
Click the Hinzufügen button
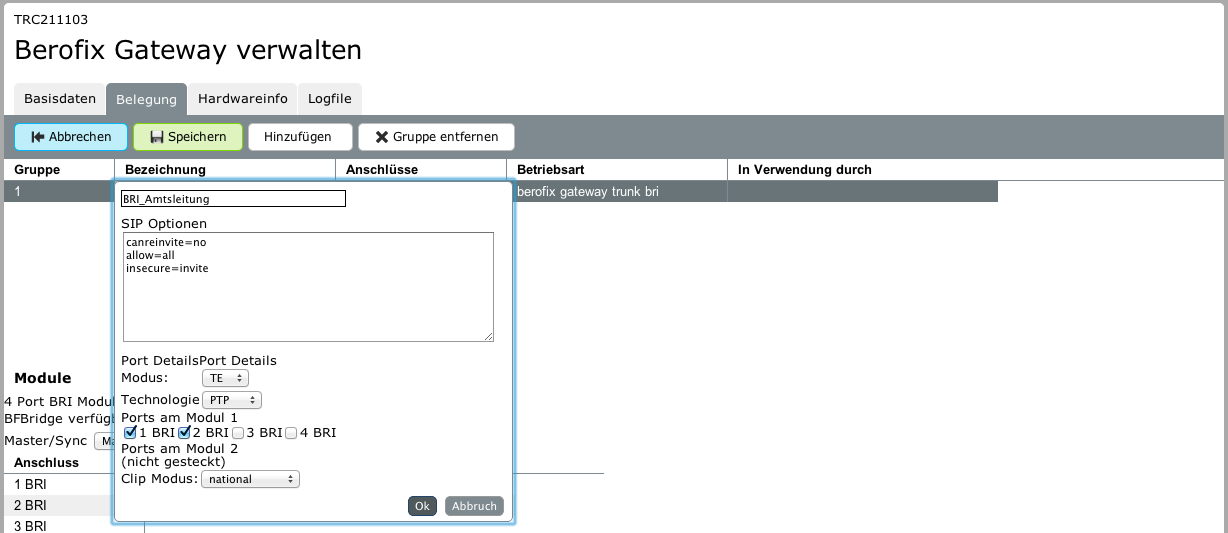point(301,137)
